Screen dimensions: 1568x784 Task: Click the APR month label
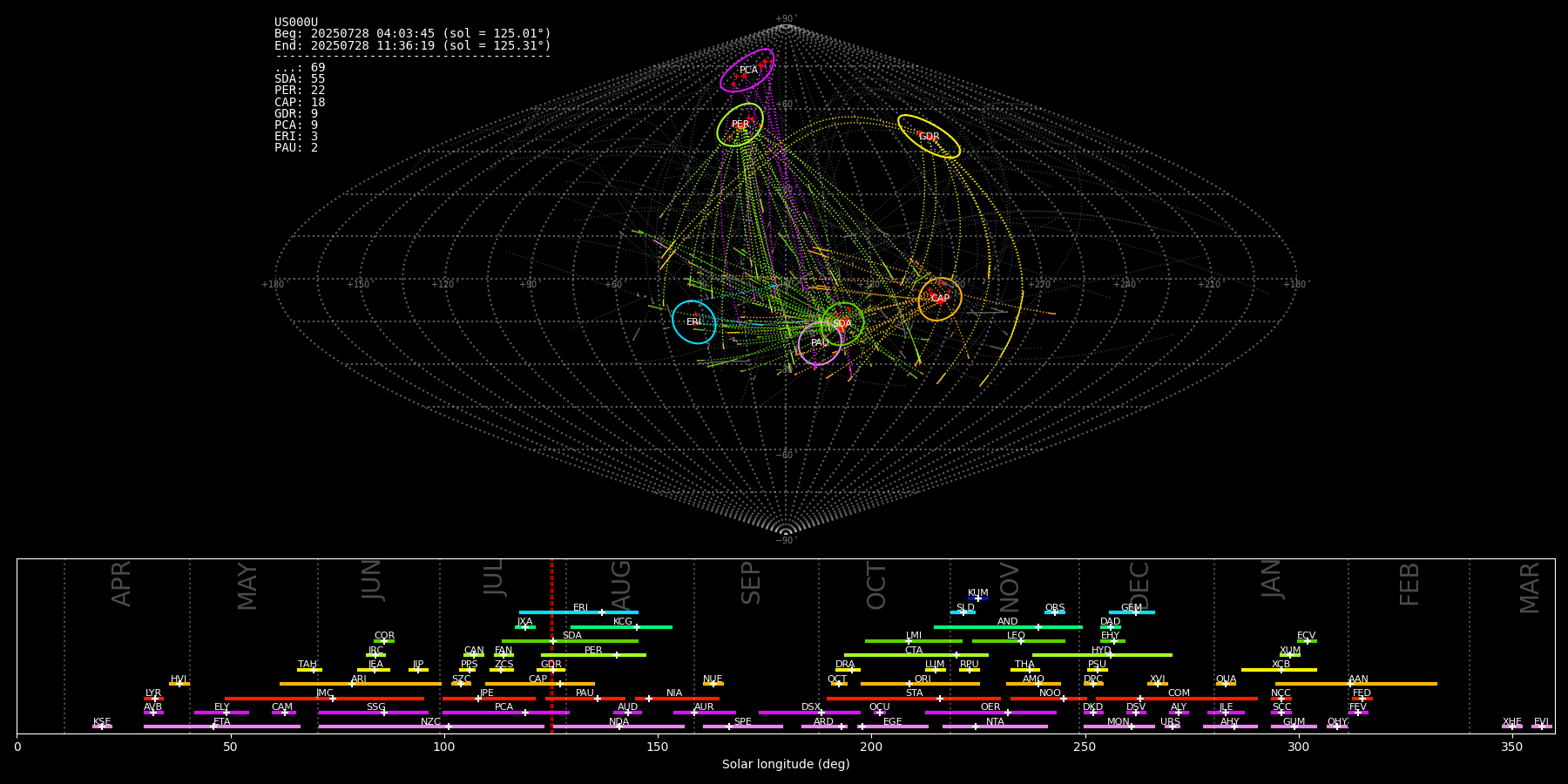121,584
